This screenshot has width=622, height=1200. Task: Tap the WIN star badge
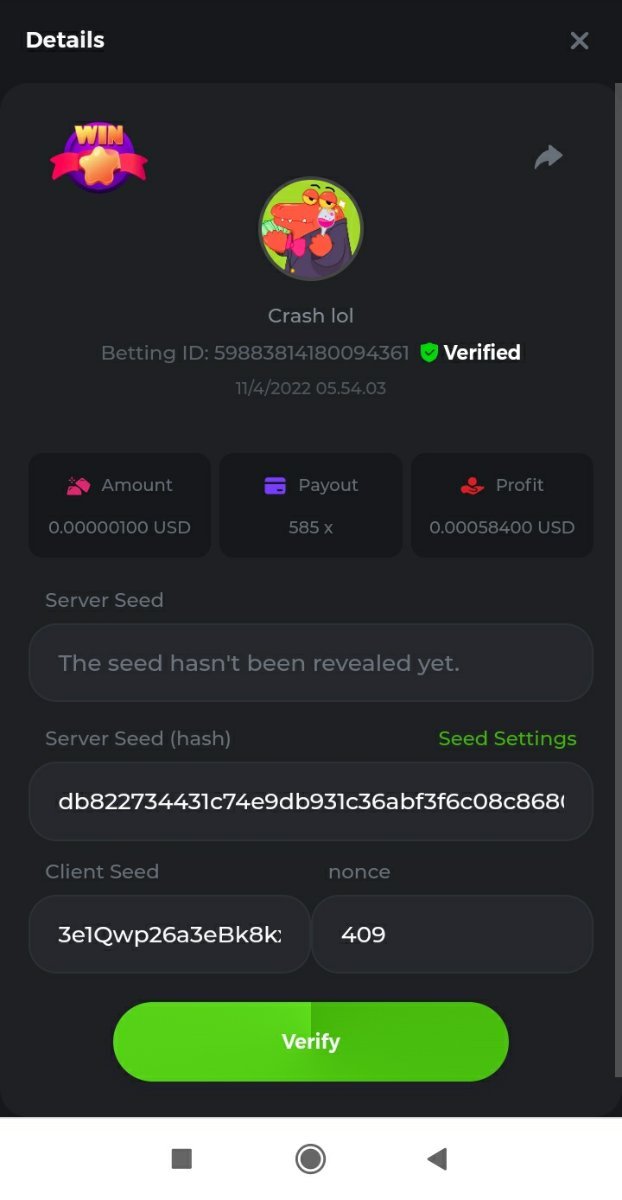(x=99, y=158)
